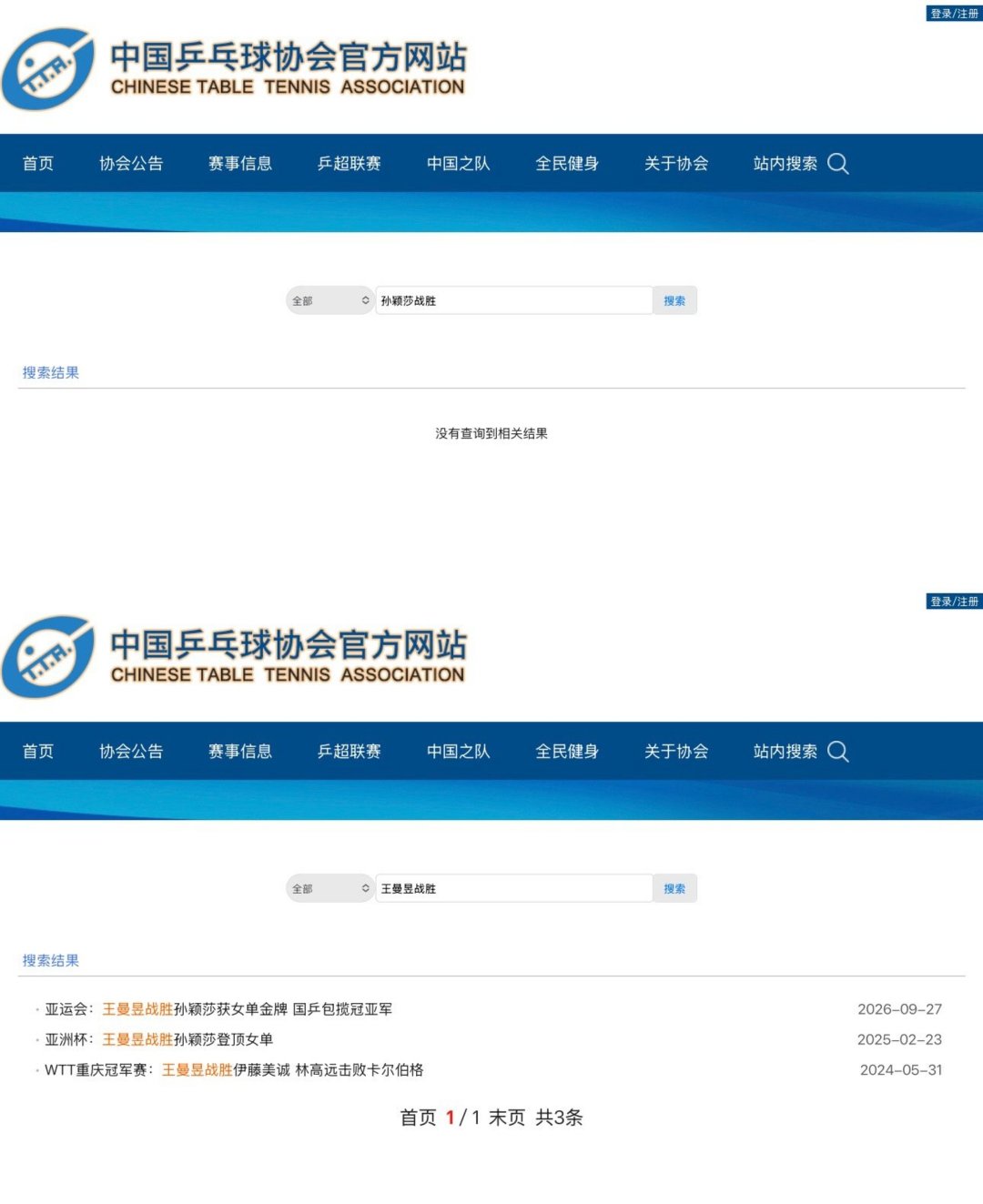
Task: Click the search field containing 孙颖莎战胜
Action: [514, 300]
